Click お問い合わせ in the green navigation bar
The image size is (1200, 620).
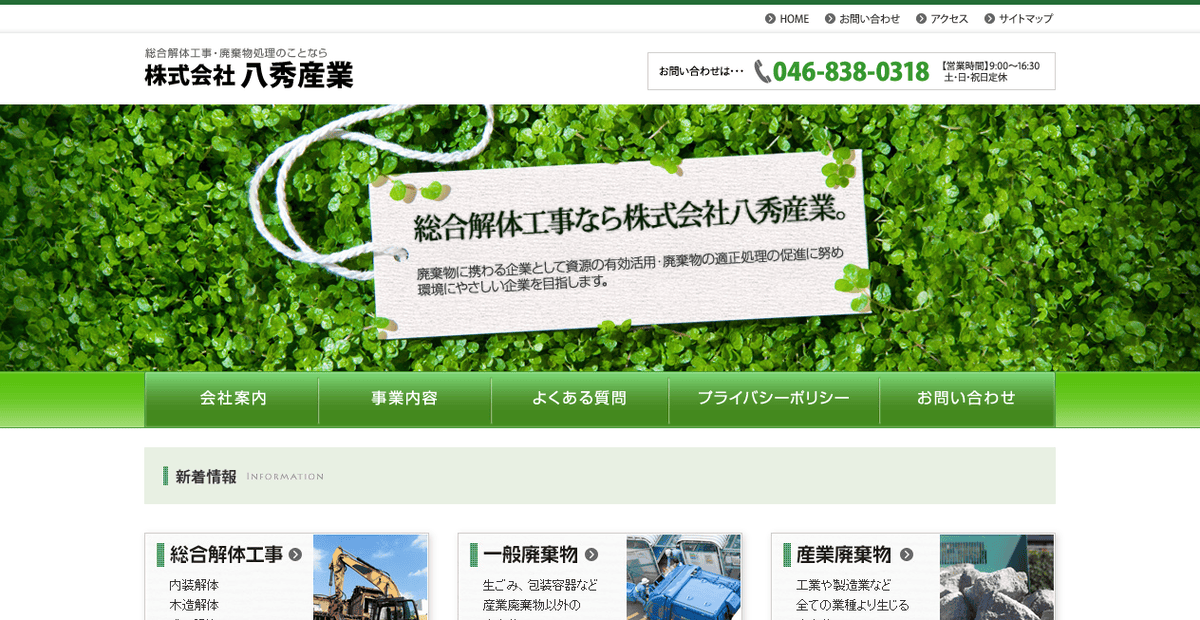[x=966, y=398]
